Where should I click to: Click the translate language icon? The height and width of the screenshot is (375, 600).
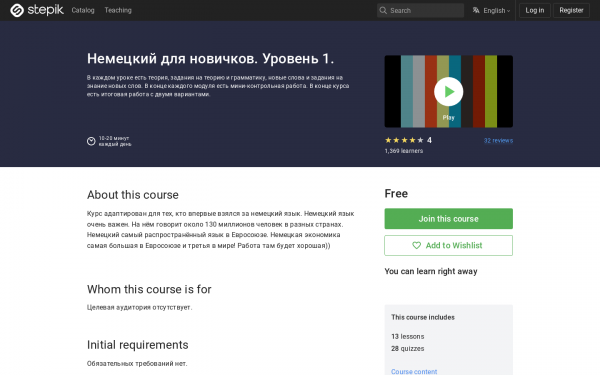[476, 10]
